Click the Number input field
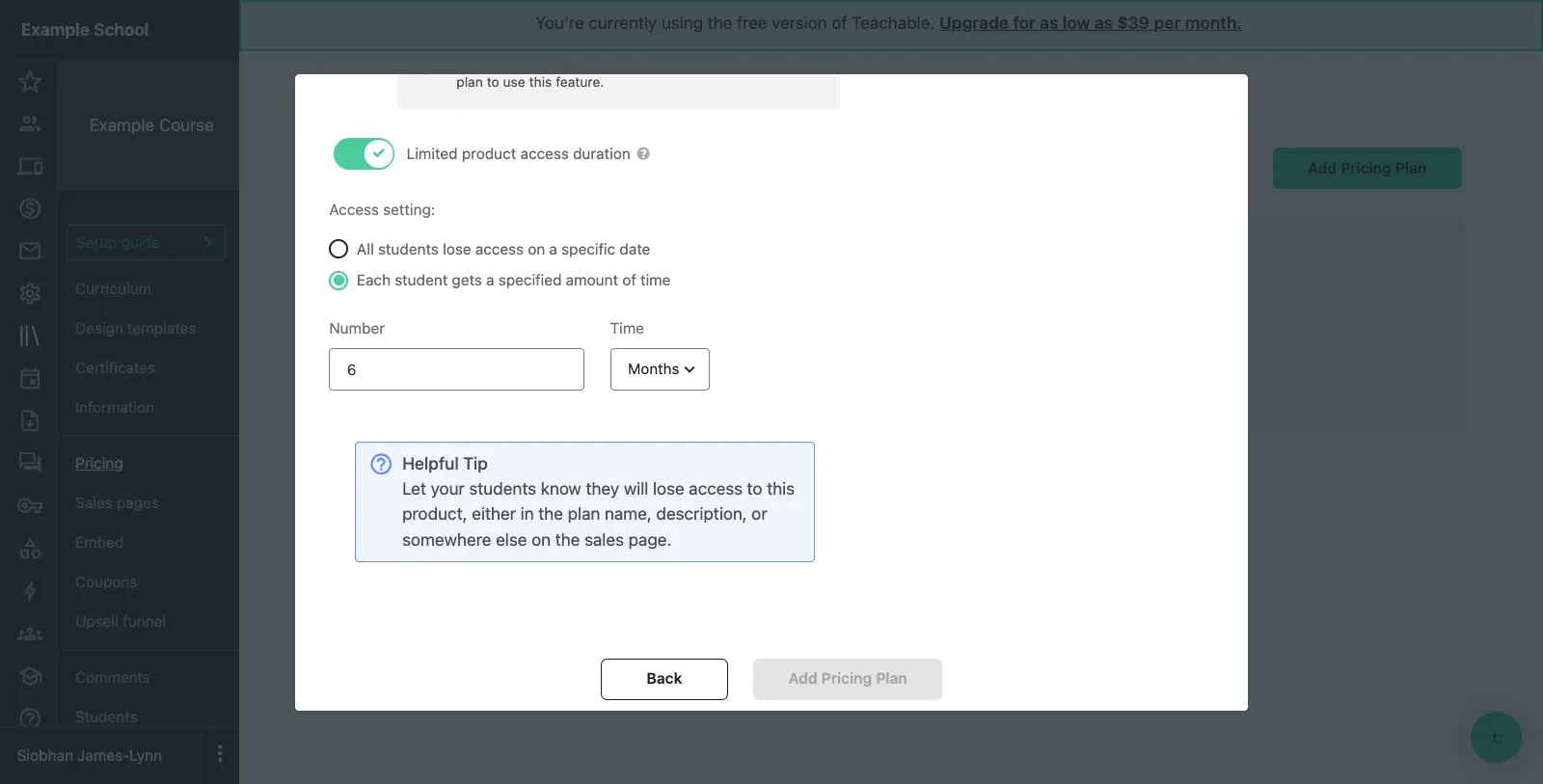1543x784 pixels. tap(456, 369)
